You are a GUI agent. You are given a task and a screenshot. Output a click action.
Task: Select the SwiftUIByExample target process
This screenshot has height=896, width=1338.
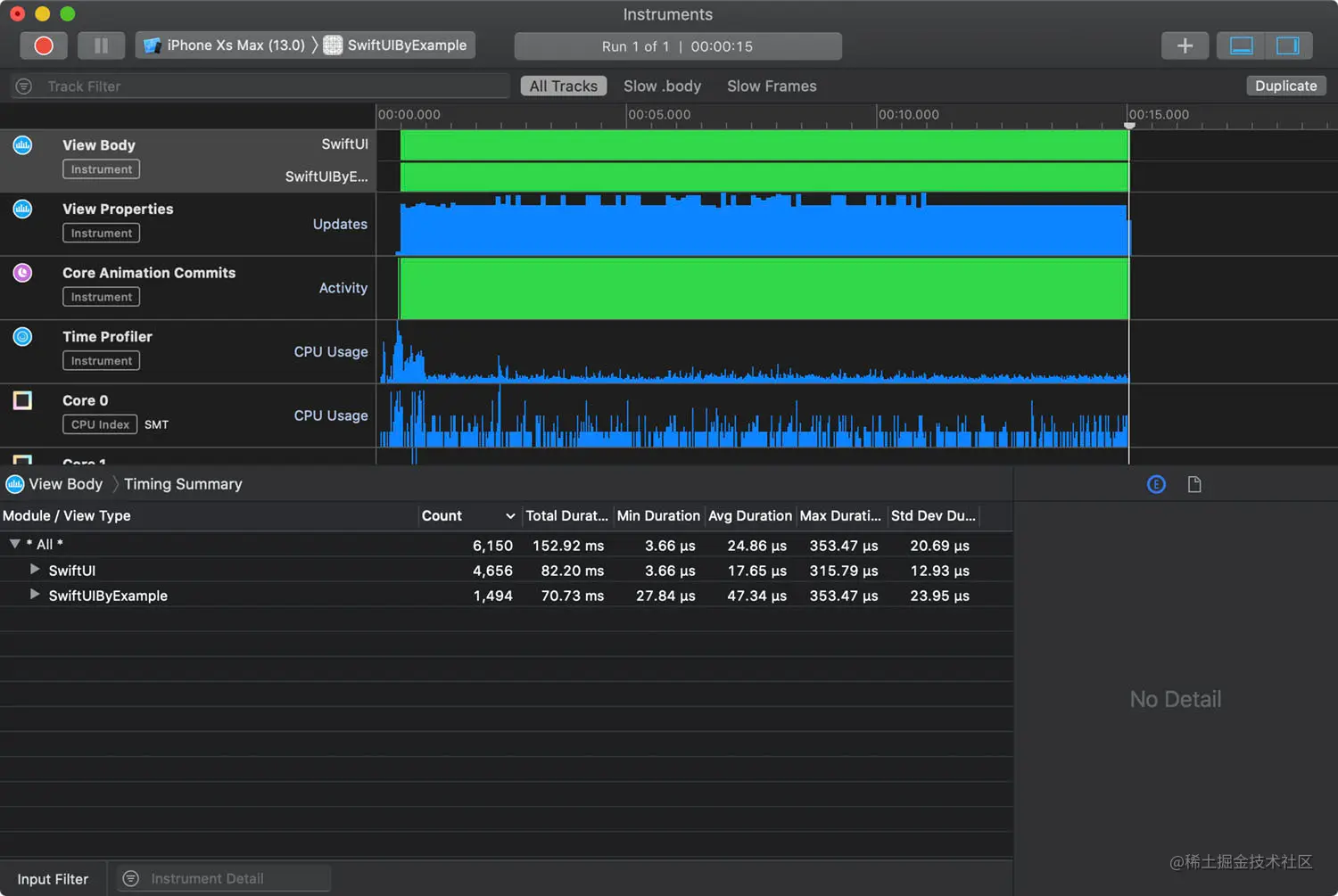pos(395,45)
